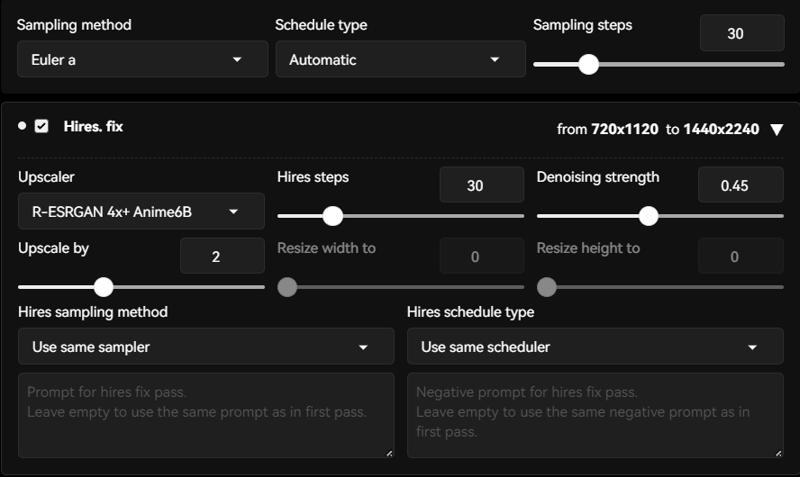Open the Sampling method dropdown showing Euler a
The height and width of the screenshot is (477, 800).
click(x=142, y=60)
